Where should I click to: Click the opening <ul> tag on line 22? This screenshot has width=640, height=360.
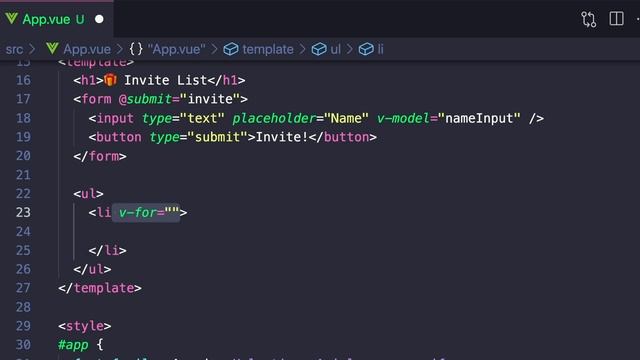89,193
